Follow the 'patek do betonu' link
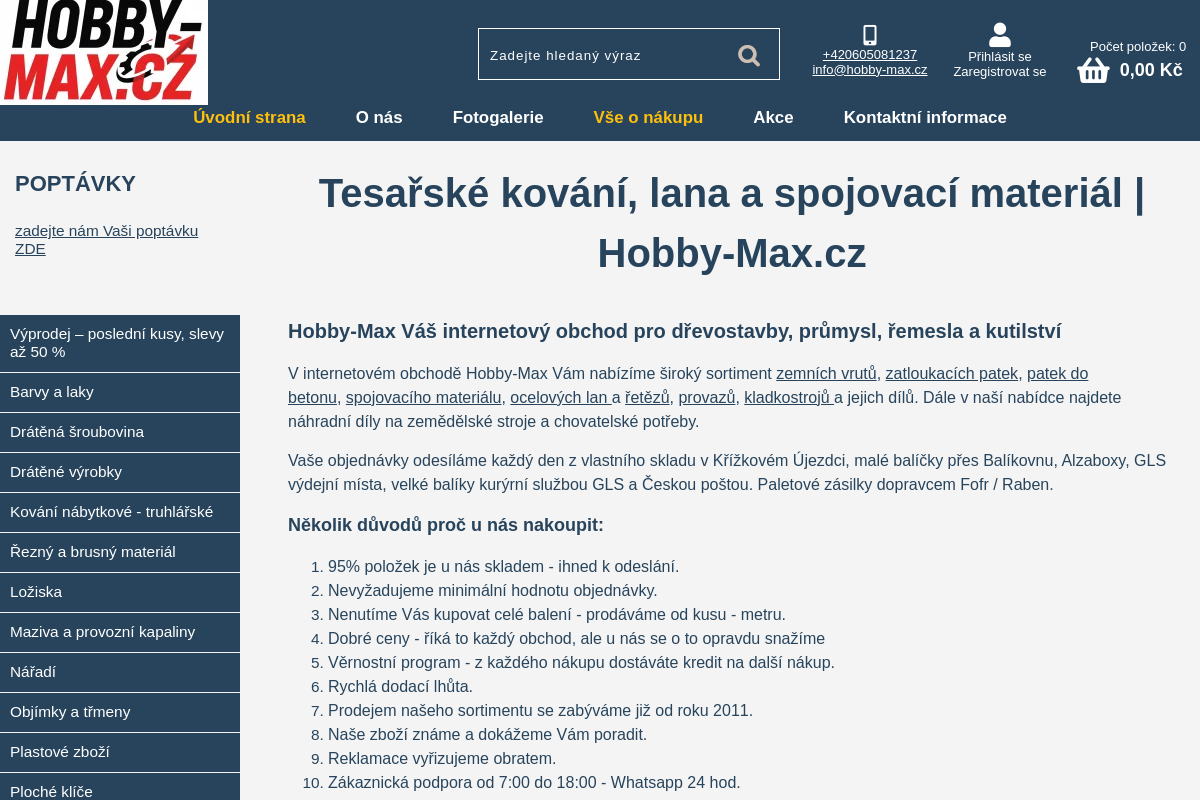1200x800 pixels. [x=1057, y=373]
